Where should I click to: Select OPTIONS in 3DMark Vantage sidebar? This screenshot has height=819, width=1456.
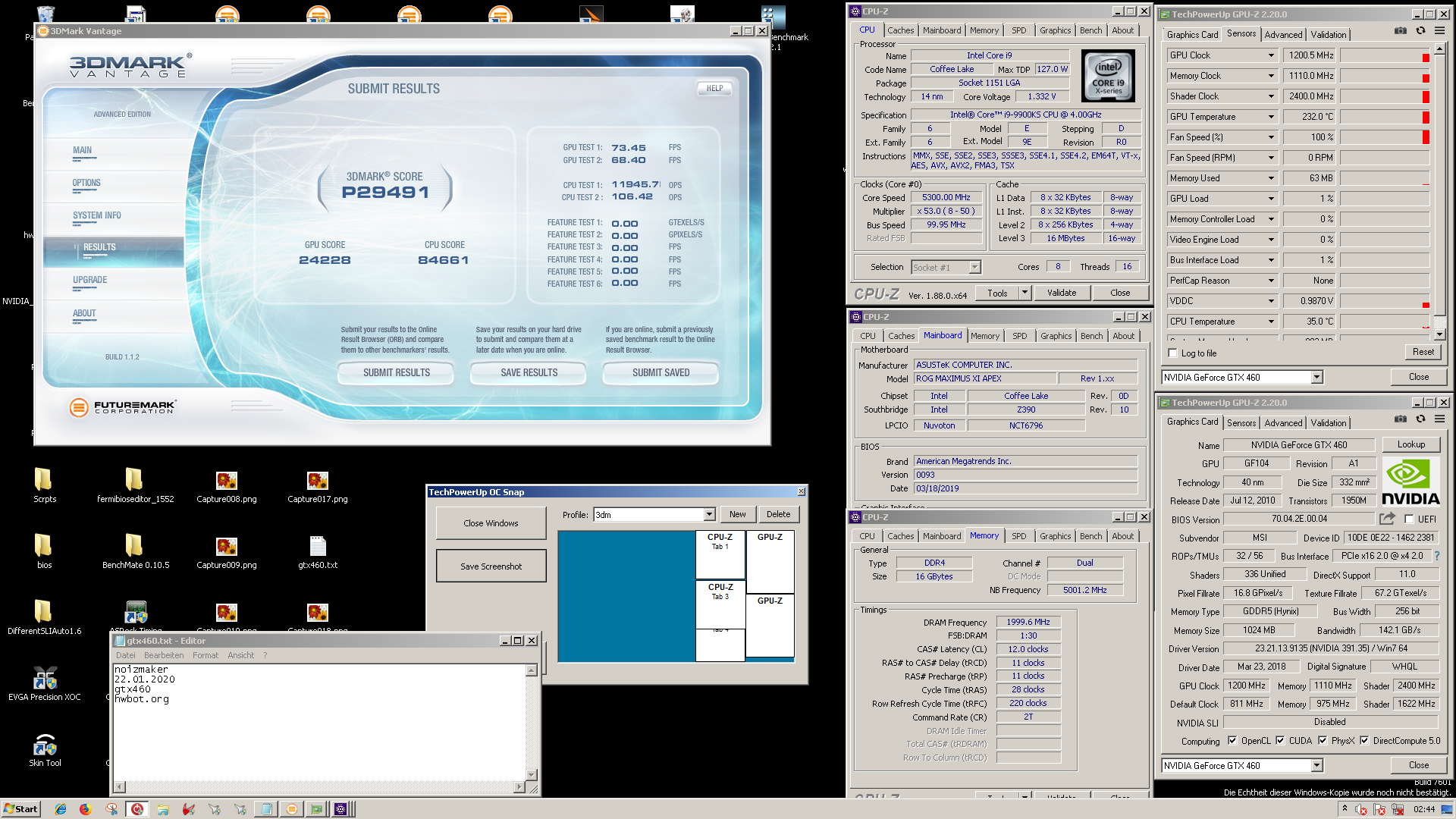tap(86, 183)
